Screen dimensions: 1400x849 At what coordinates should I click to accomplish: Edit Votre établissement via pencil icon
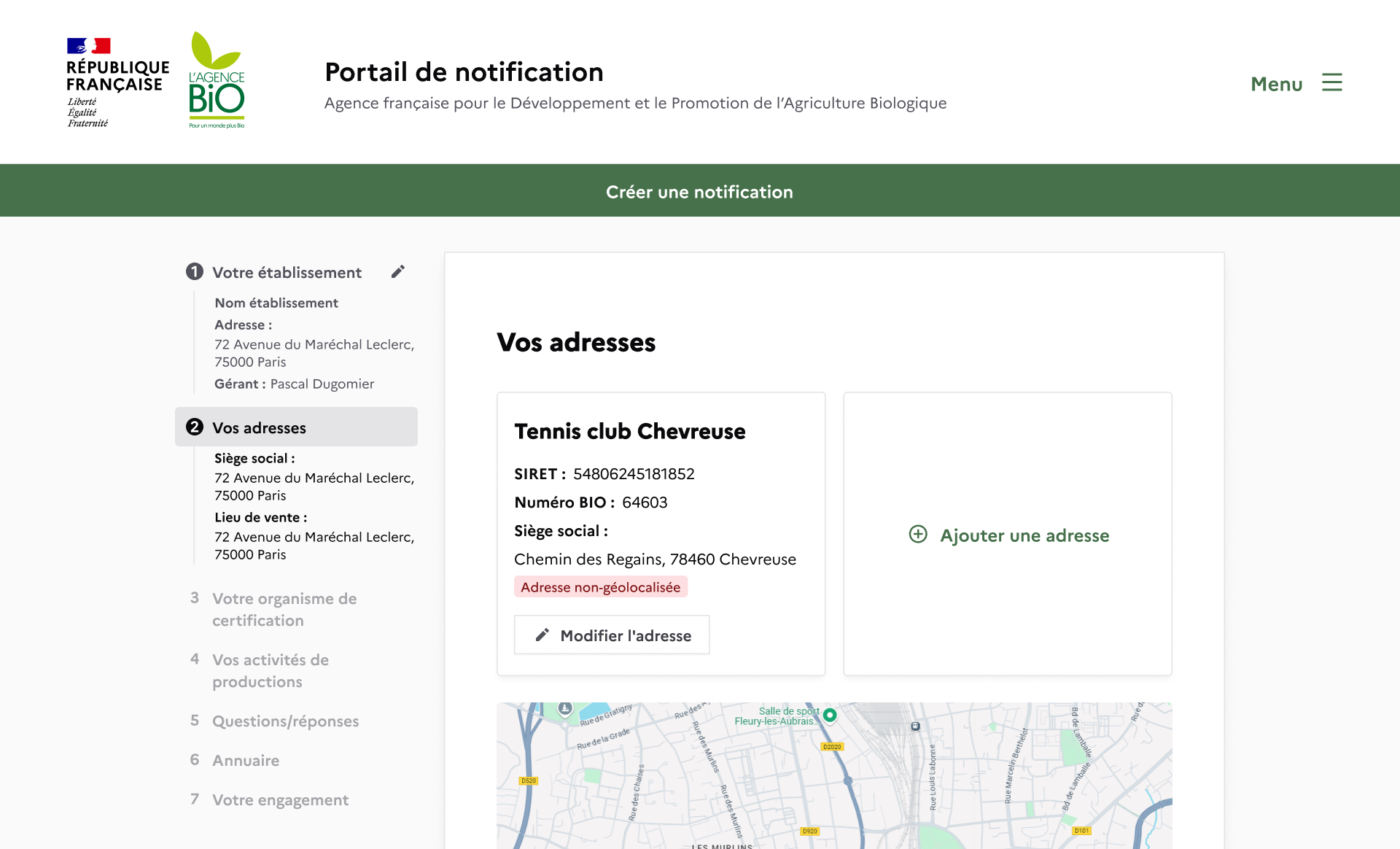coord(397,272)
